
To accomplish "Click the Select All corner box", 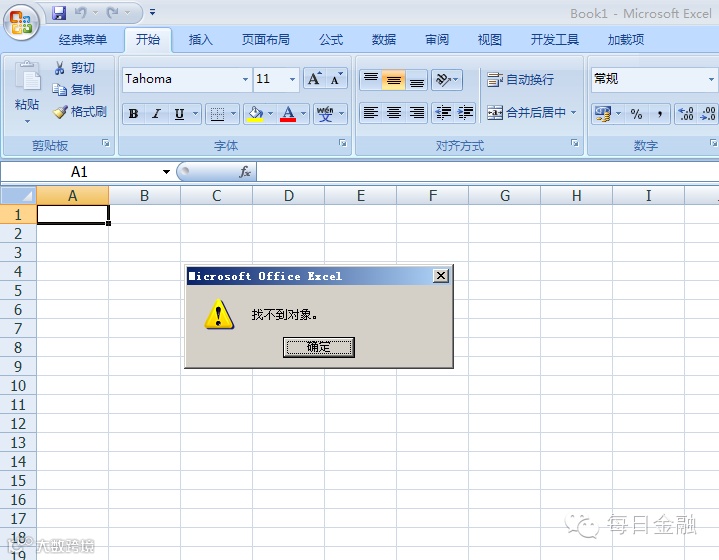I will 18,196.
